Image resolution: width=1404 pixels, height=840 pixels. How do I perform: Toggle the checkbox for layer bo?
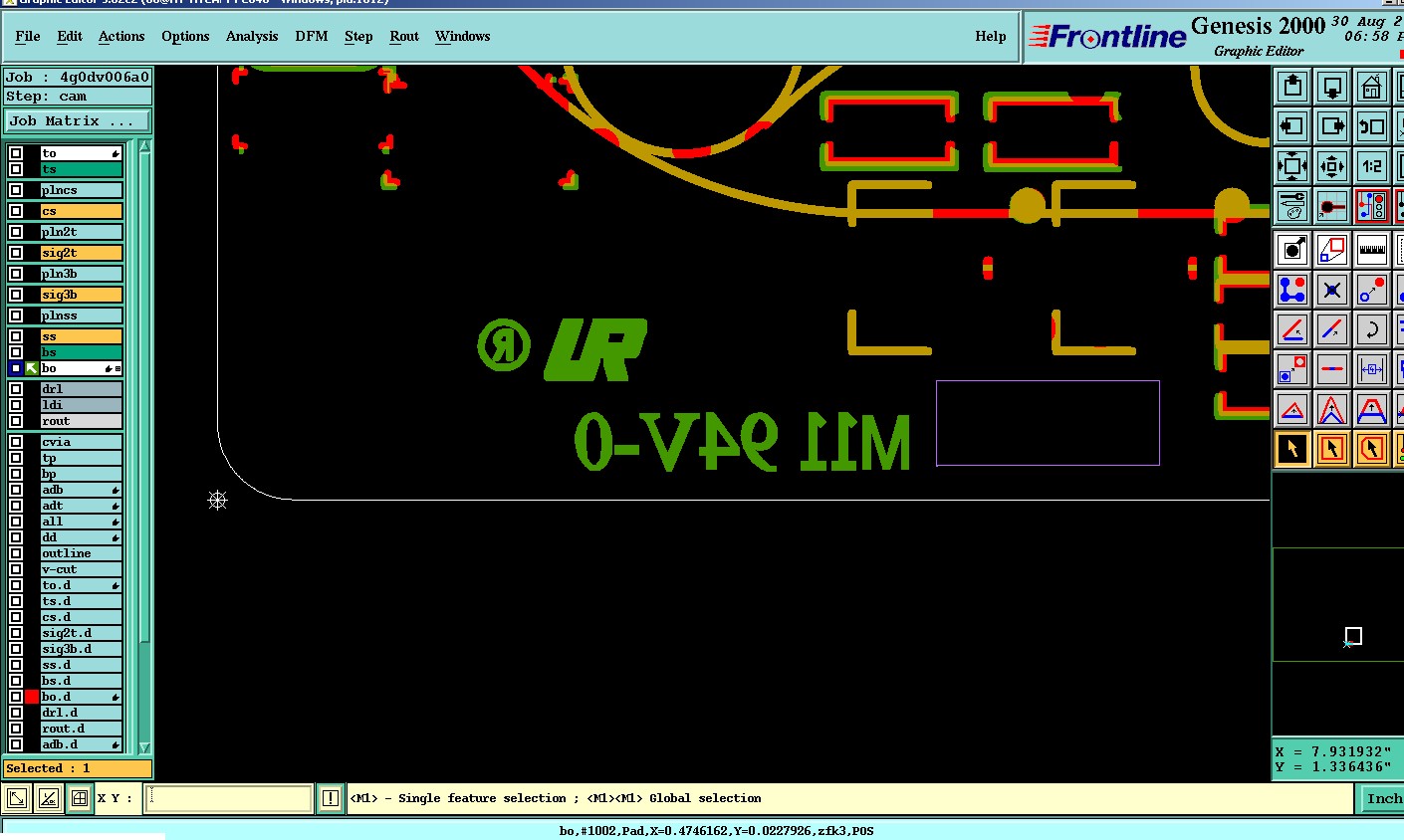click(x=16, y=368)
